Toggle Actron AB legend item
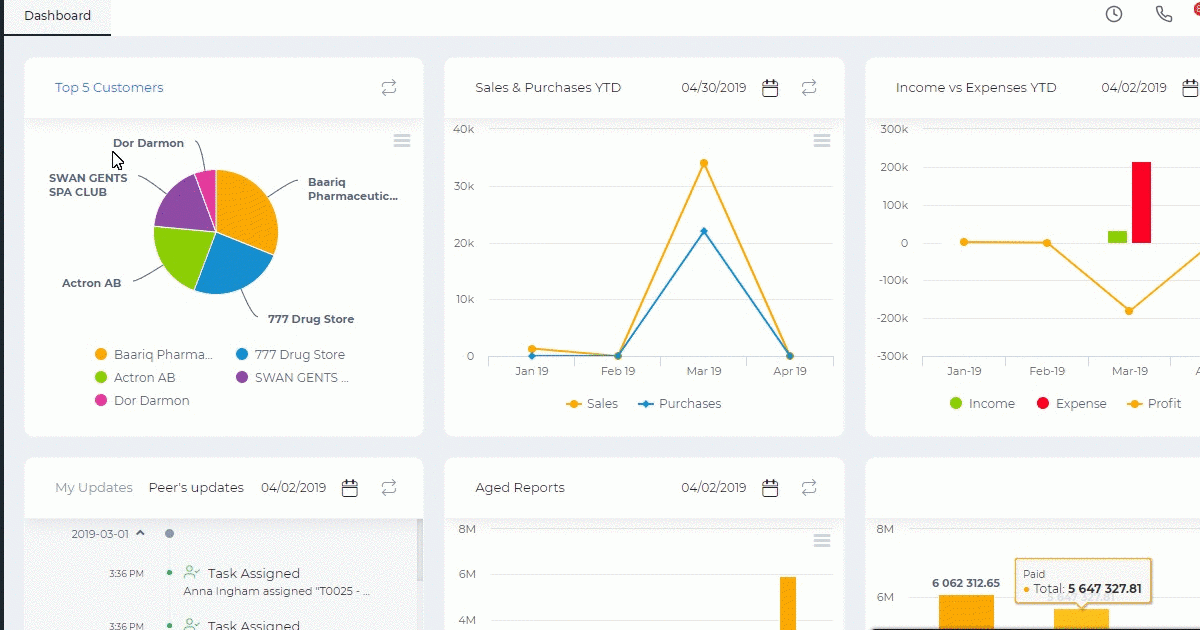1200x630 pixels. click(135, 378)
